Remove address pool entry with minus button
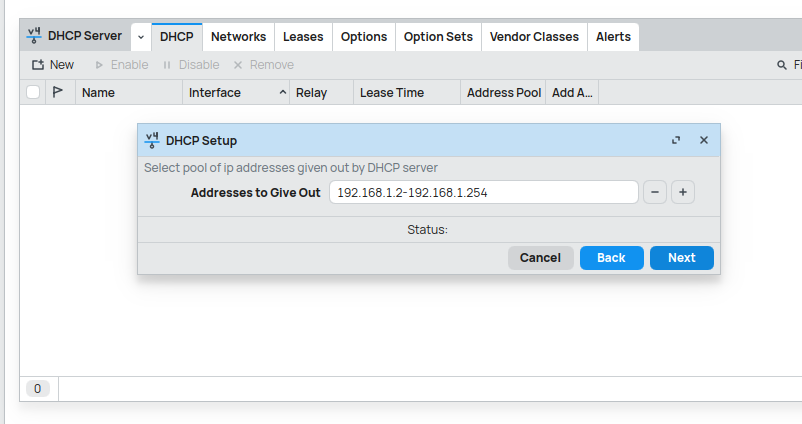The width and height of the screenshot is (802, 424). coord(654,192)
